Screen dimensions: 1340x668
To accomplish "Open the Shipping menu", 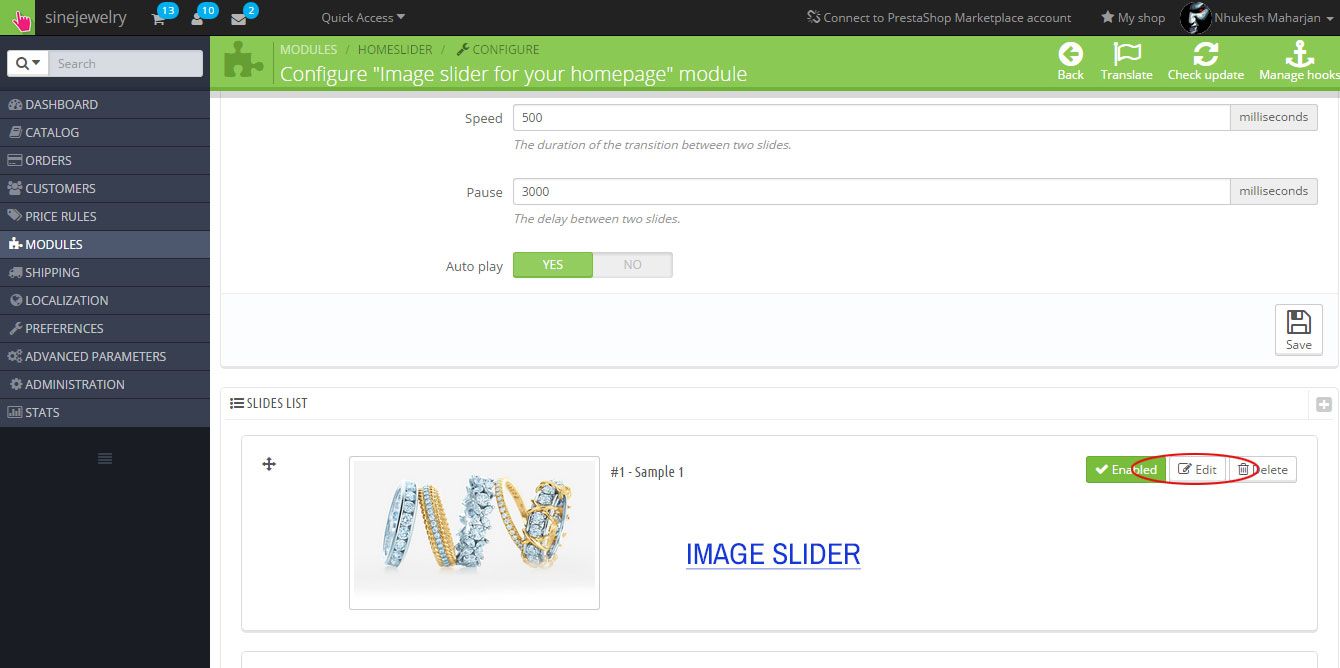I will pyautogui.click(x=105, y=272).
